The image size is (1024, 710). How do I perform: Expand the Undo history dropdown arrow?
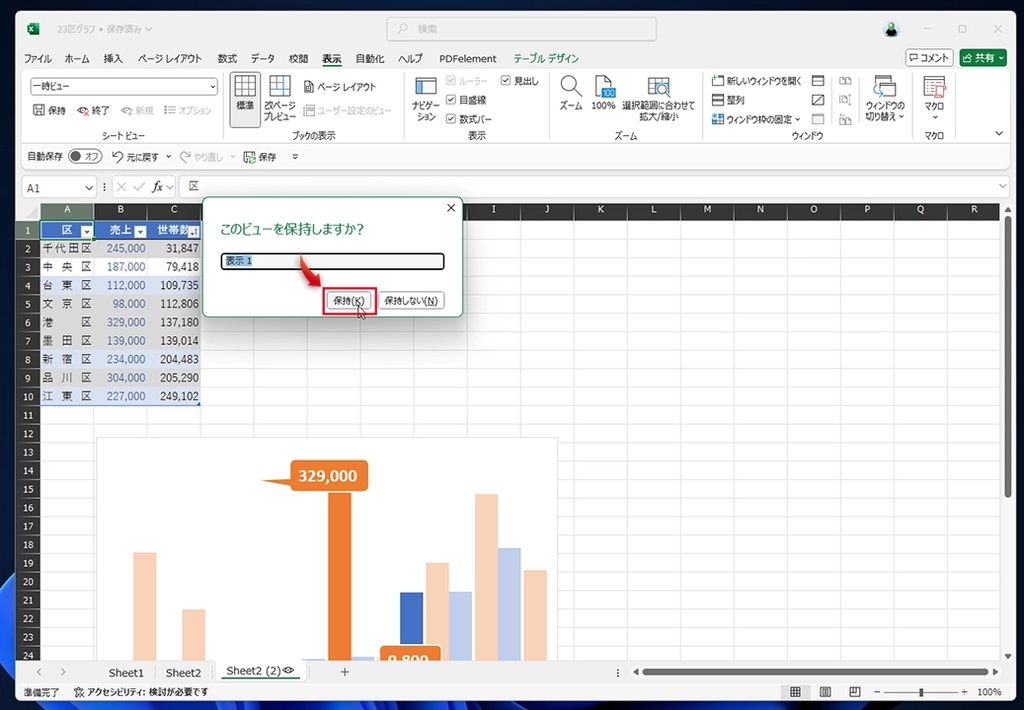coord(168,157)
